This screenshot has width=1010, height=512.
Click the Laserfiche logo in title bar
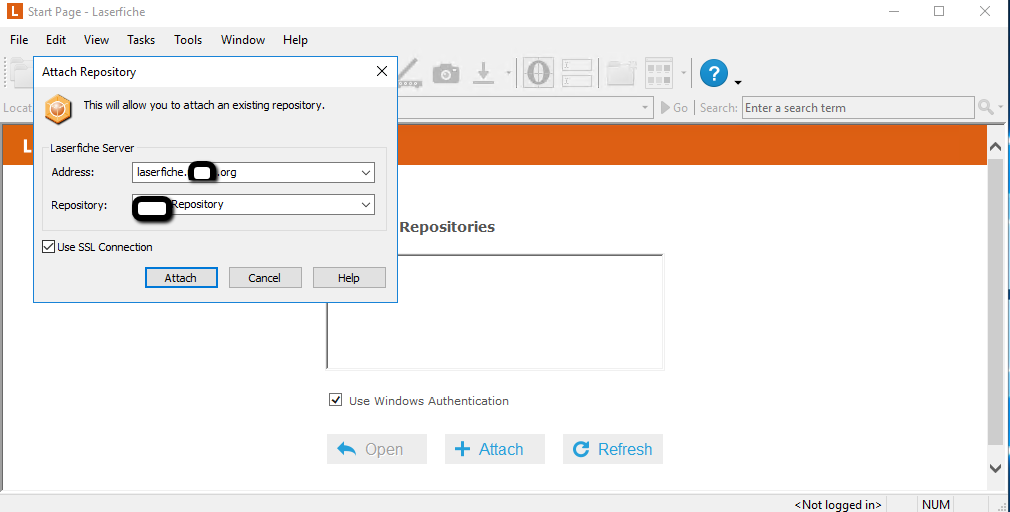tap(14, 11)
